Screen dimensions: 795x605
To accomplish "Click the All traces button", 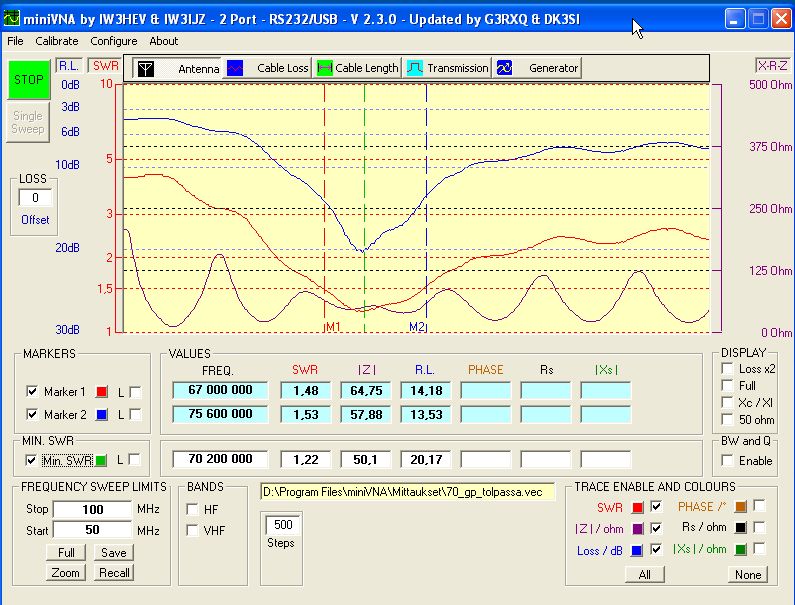I will click(x=644, y=575).
